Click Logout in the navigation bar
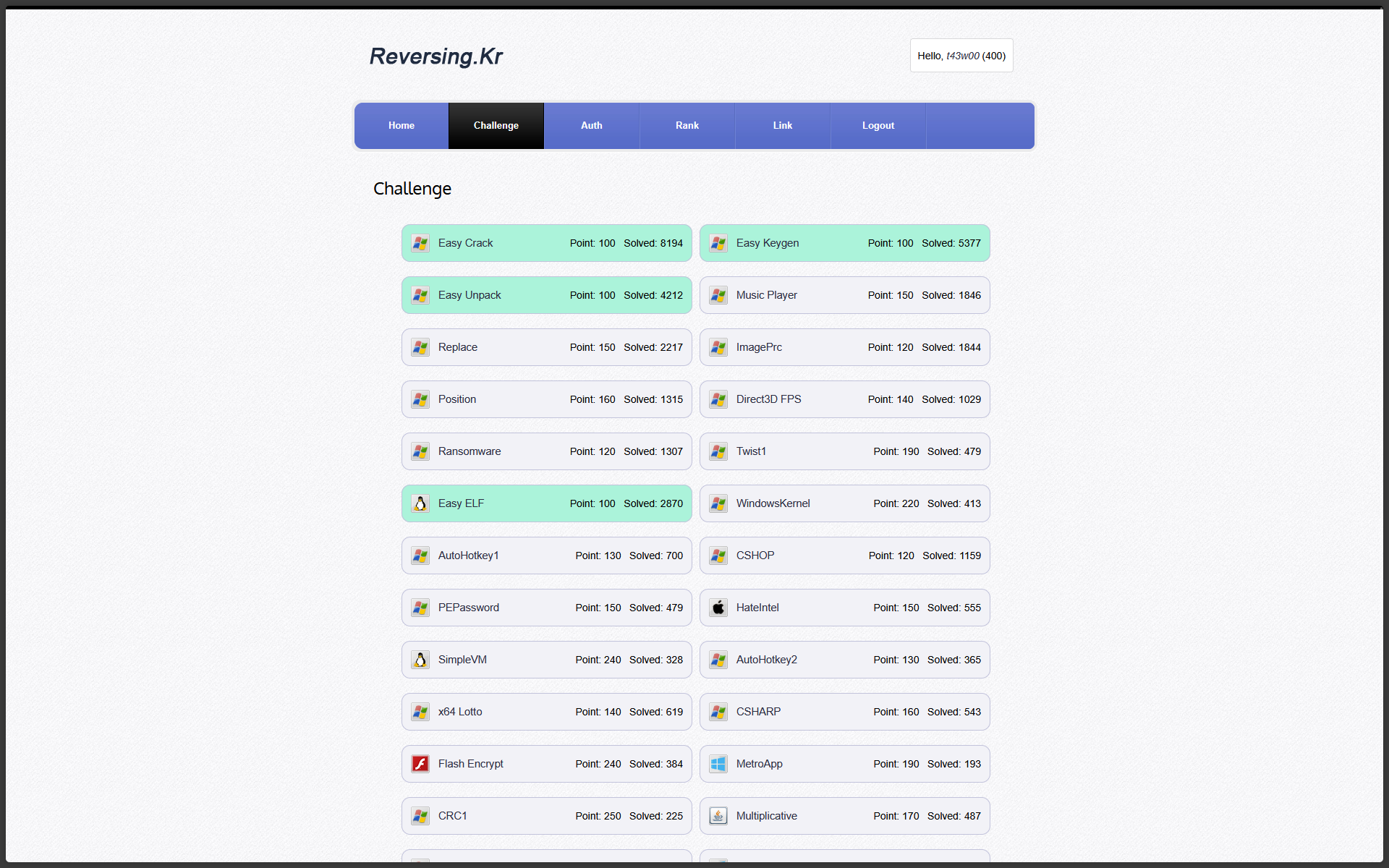 point(878,126)
